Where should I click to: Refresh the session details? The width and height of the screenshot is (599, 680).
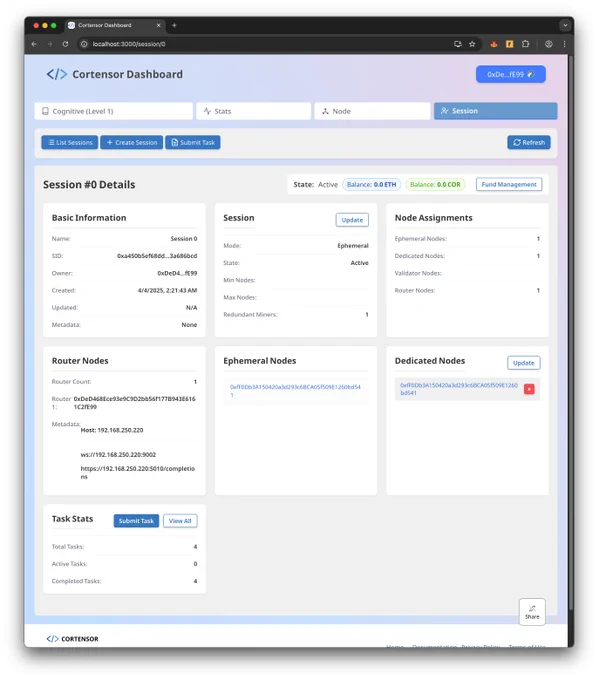(529, 142)
